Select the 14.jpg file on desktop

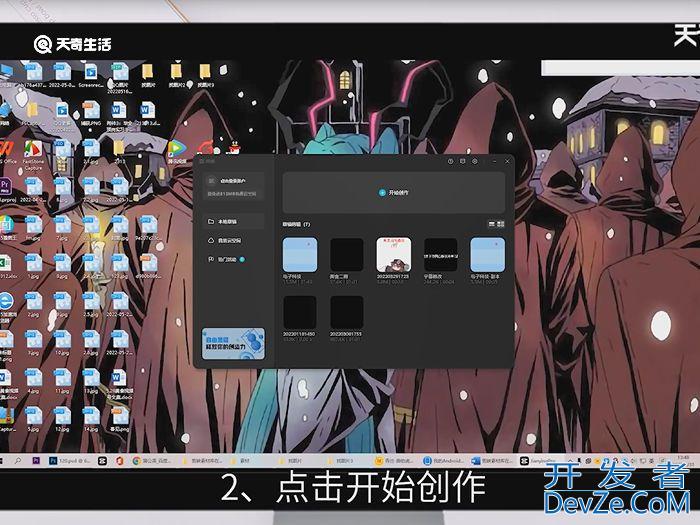tap(91, 420)
